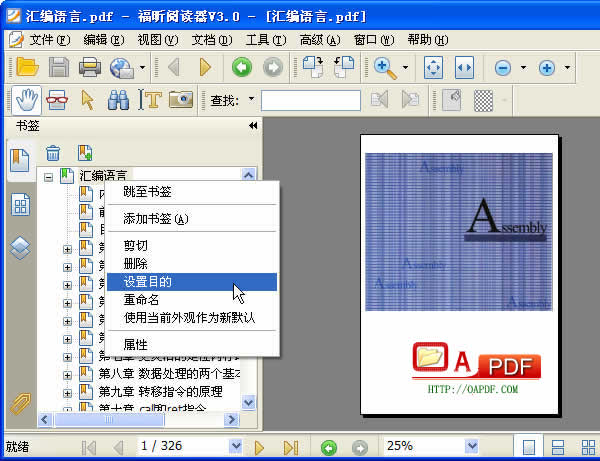Click last page button in status bar
600x461 pixels.
tap(290, 447)
